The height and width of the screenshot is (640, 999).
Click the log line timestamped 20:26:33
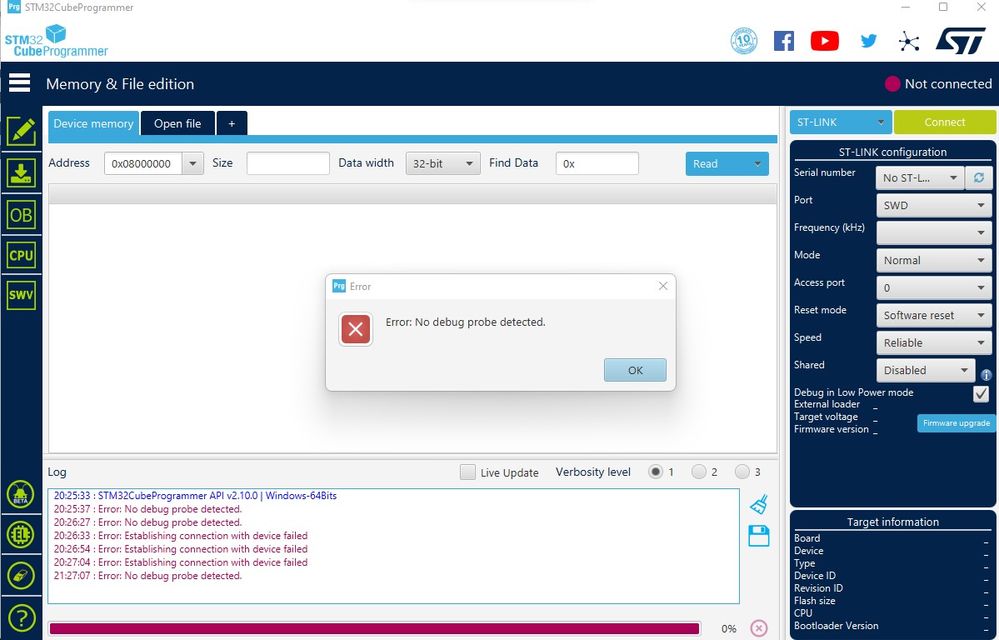tap(180, 536)
